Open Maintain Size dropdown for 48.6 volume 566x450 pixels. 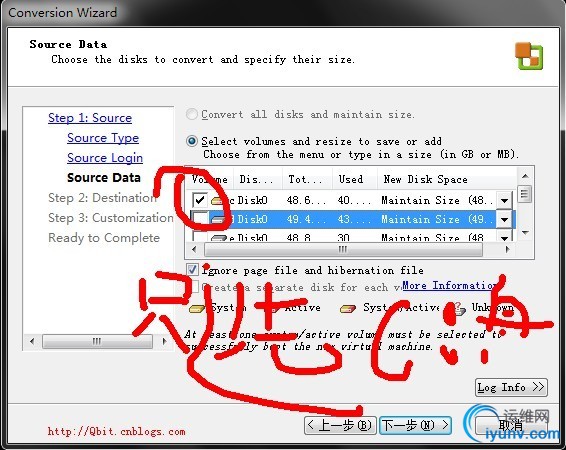click(x=504, y=200)
